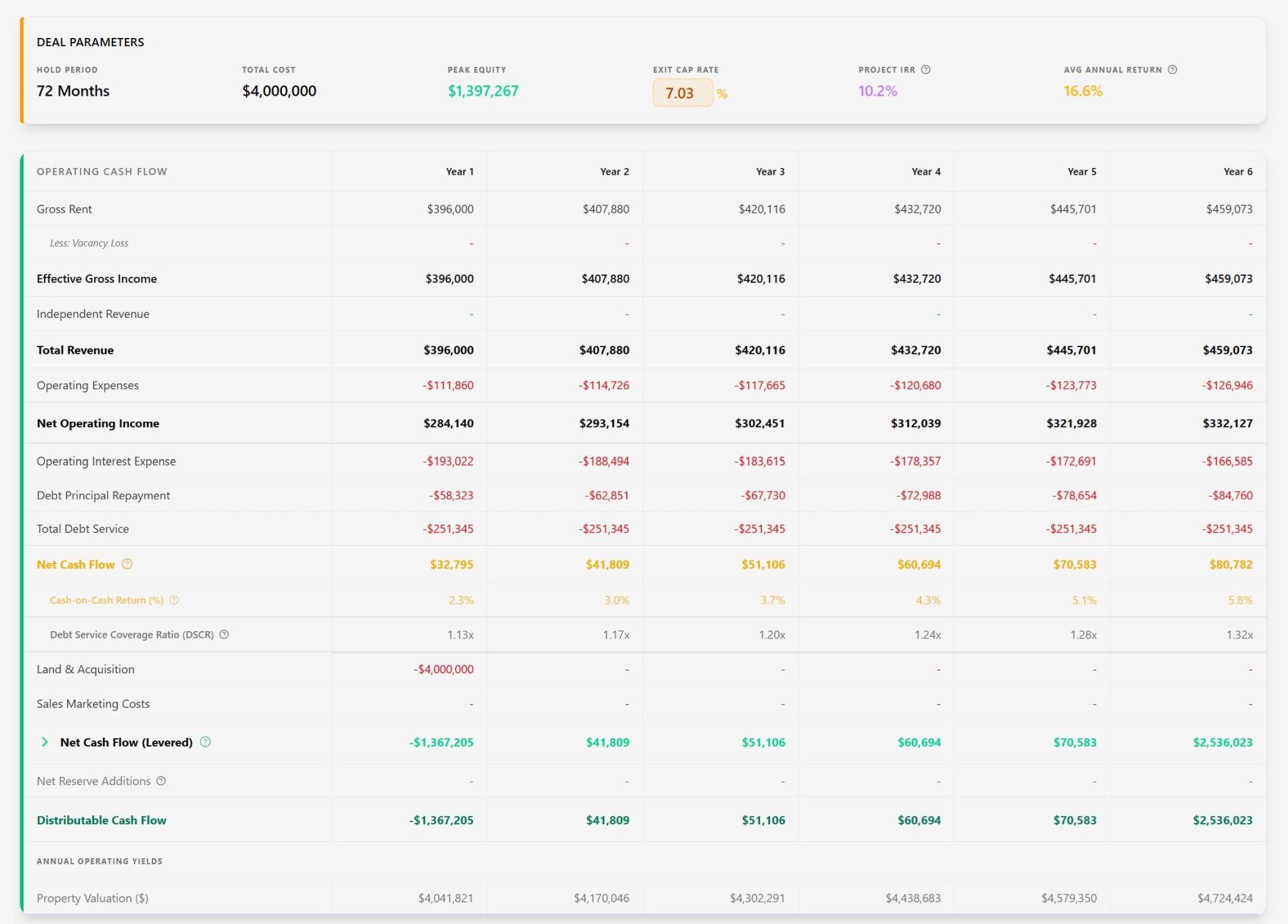Screen dimensions: 1288x924
Task: Click the Deal Parameters heading
Action: click(x=90, y=42)
